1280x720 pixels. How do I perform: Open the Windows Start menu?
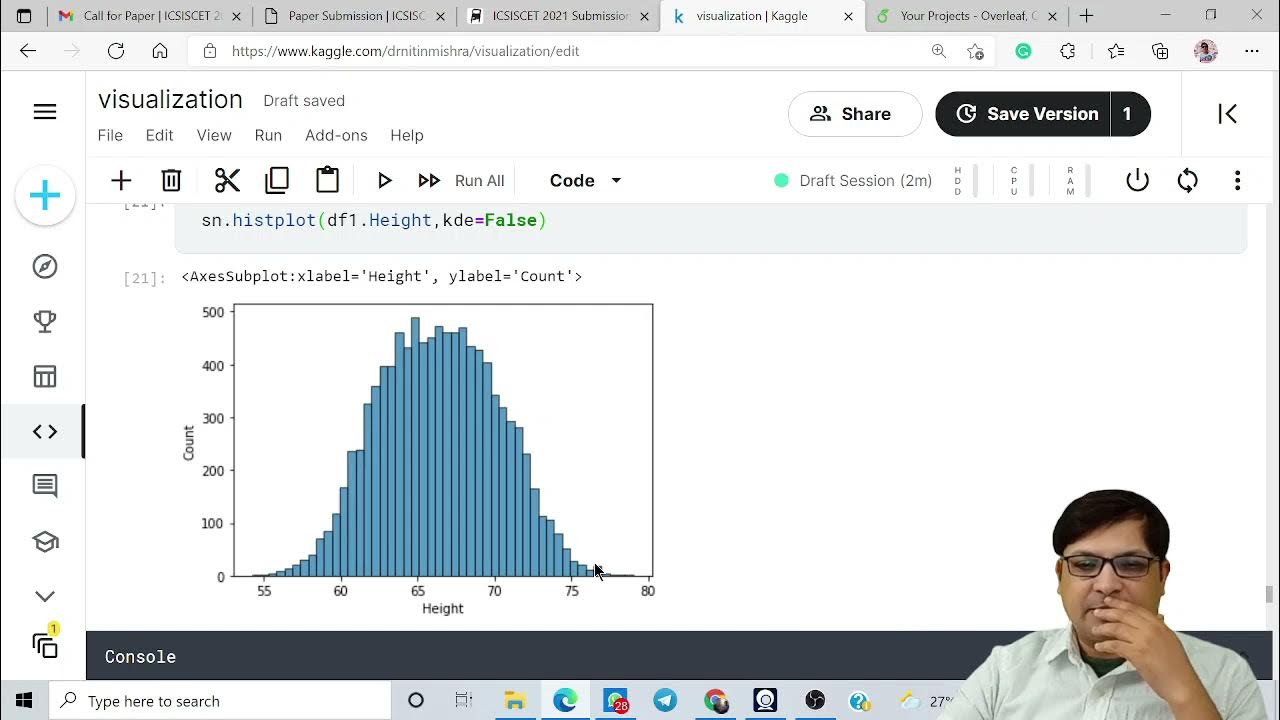point(24,701)
